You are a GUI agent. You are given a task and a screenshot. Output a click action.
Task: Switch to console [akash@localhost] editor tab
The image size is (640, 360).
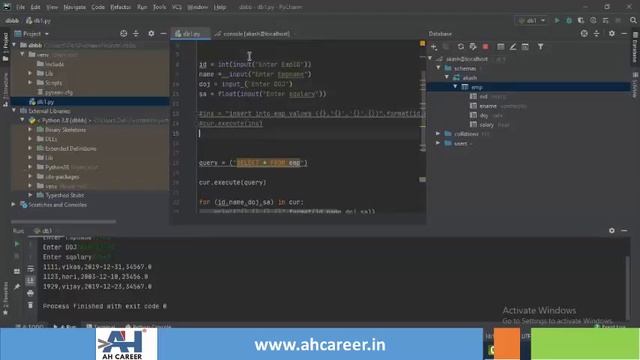coord(252,34)
